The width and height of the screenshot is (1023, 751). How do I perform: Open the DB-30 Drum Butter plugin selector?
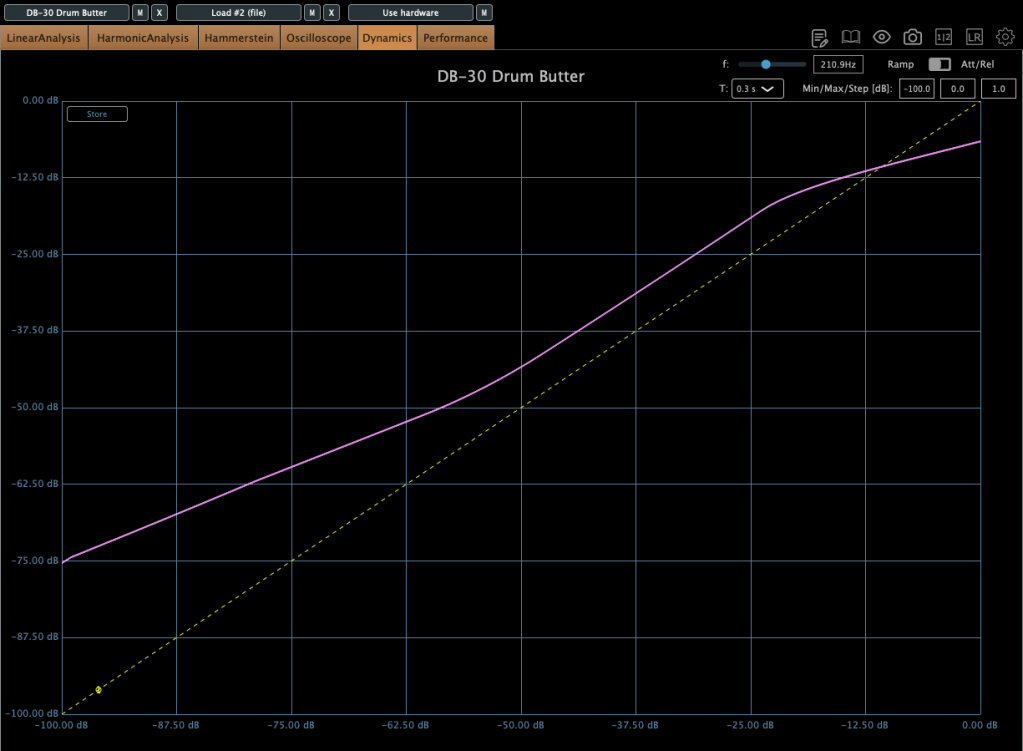[x=66, y=13]
